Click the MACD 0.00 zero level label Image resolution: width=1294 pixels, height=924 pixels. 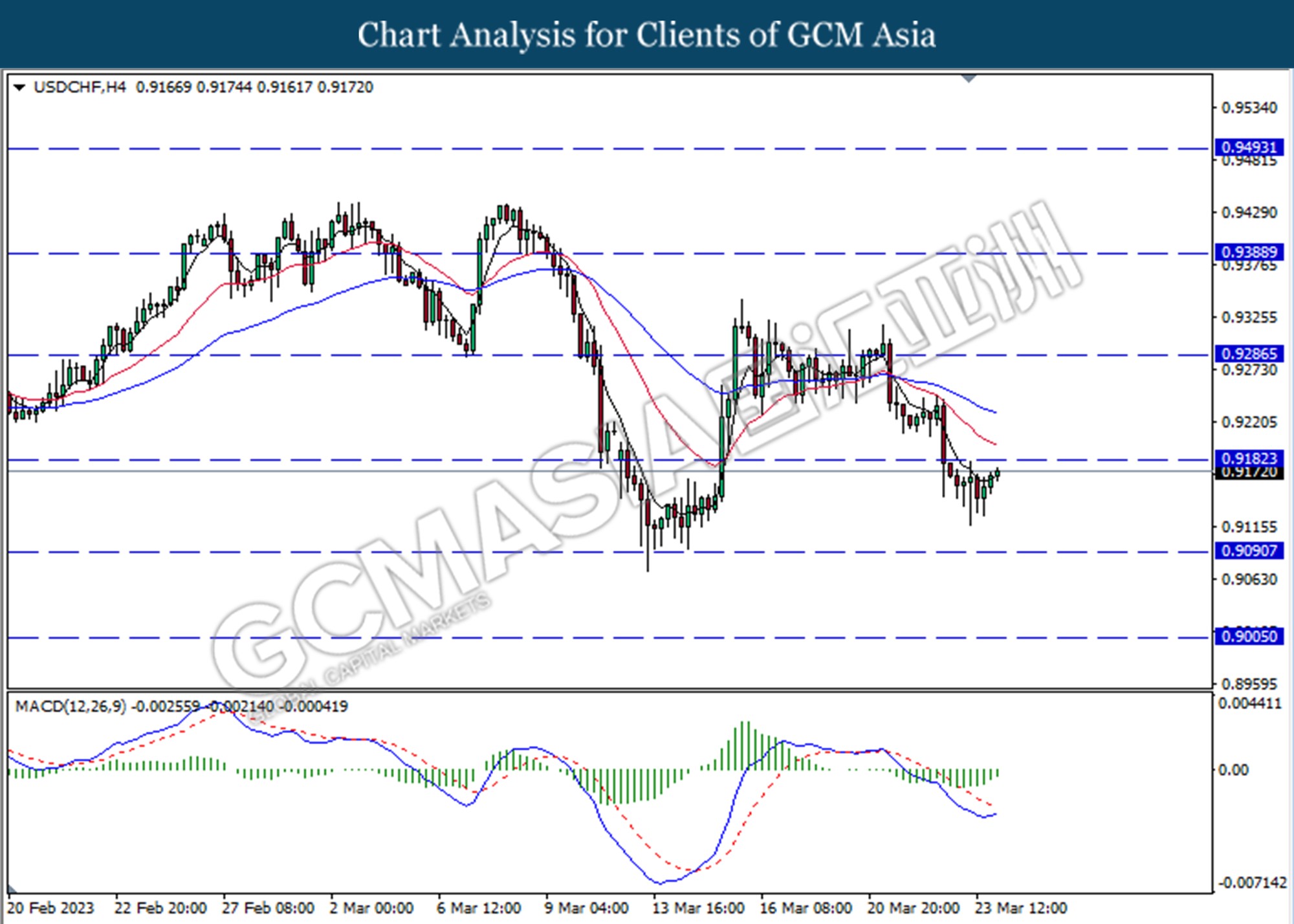click(x=1233, y=770)
